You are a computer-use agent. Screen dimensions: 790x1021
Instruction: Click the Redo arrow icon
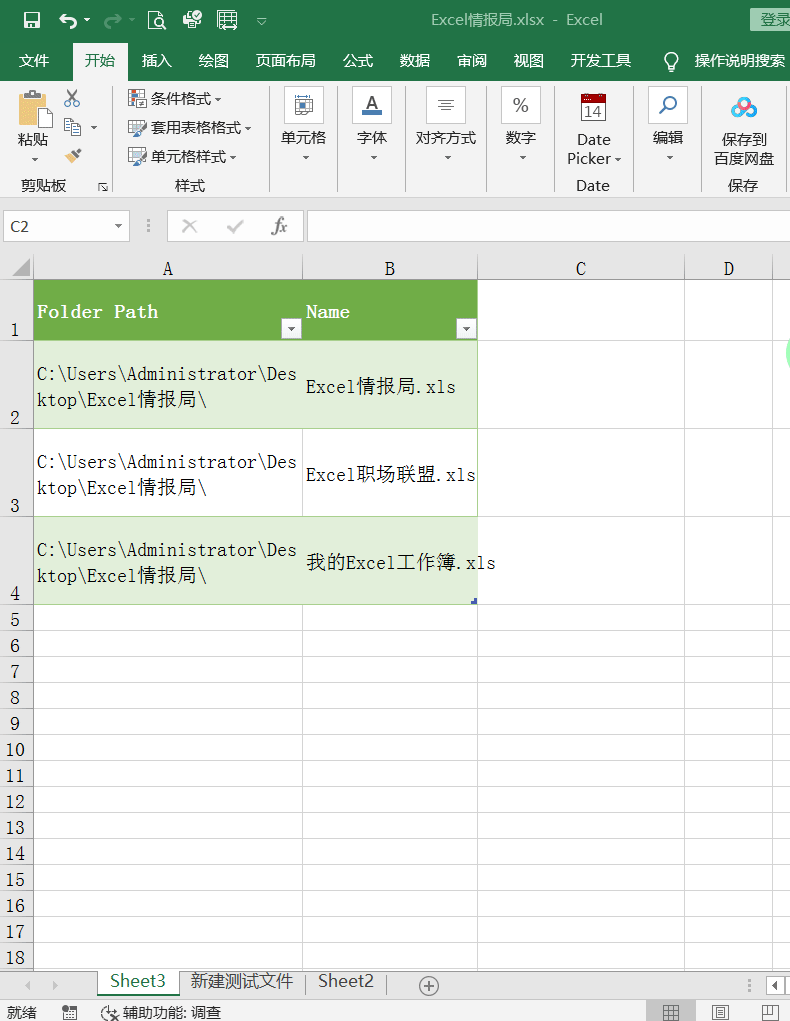(x=113, y=21)
